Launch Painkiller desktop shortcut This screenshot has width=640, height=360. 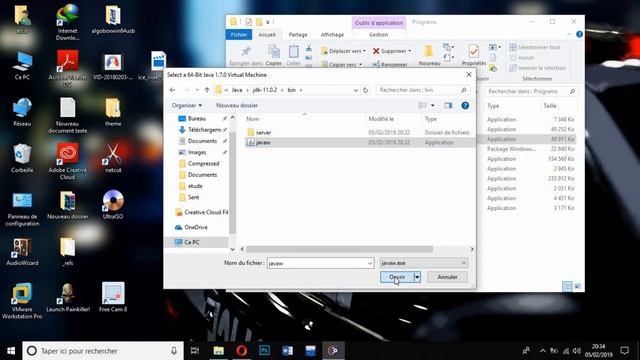(67, 297)
